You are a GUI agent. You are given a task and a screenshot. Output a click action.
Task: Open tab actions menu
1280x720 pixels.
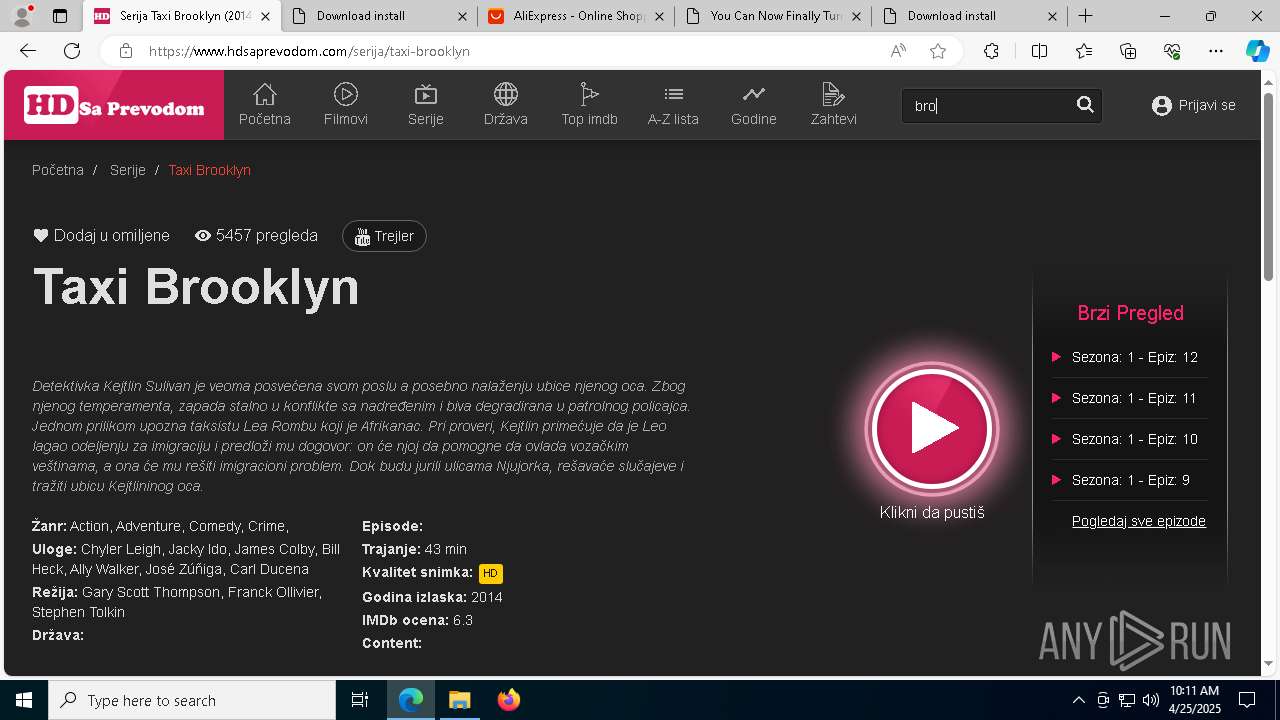tap(60, 16)
